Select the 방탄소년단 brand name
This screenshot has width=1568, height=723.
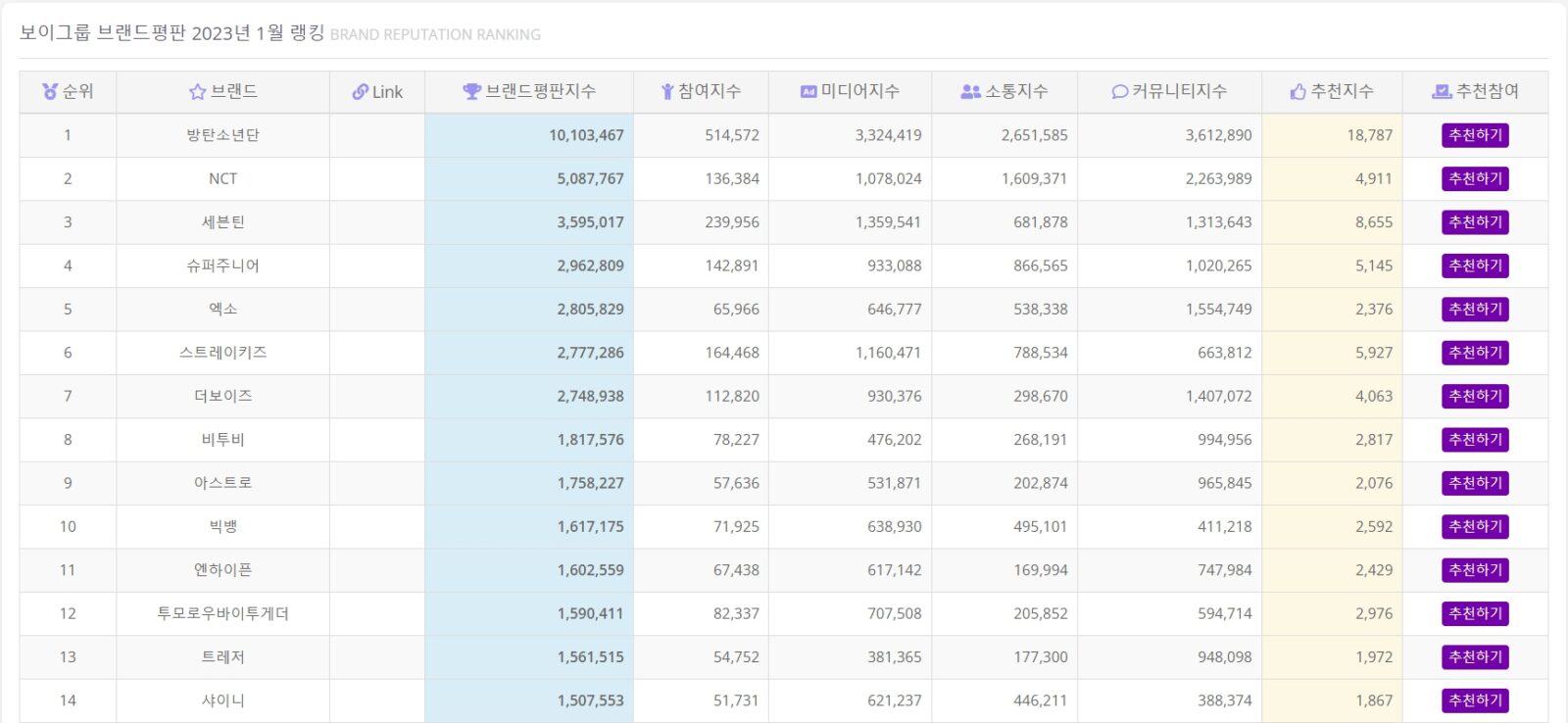point(223,135)
